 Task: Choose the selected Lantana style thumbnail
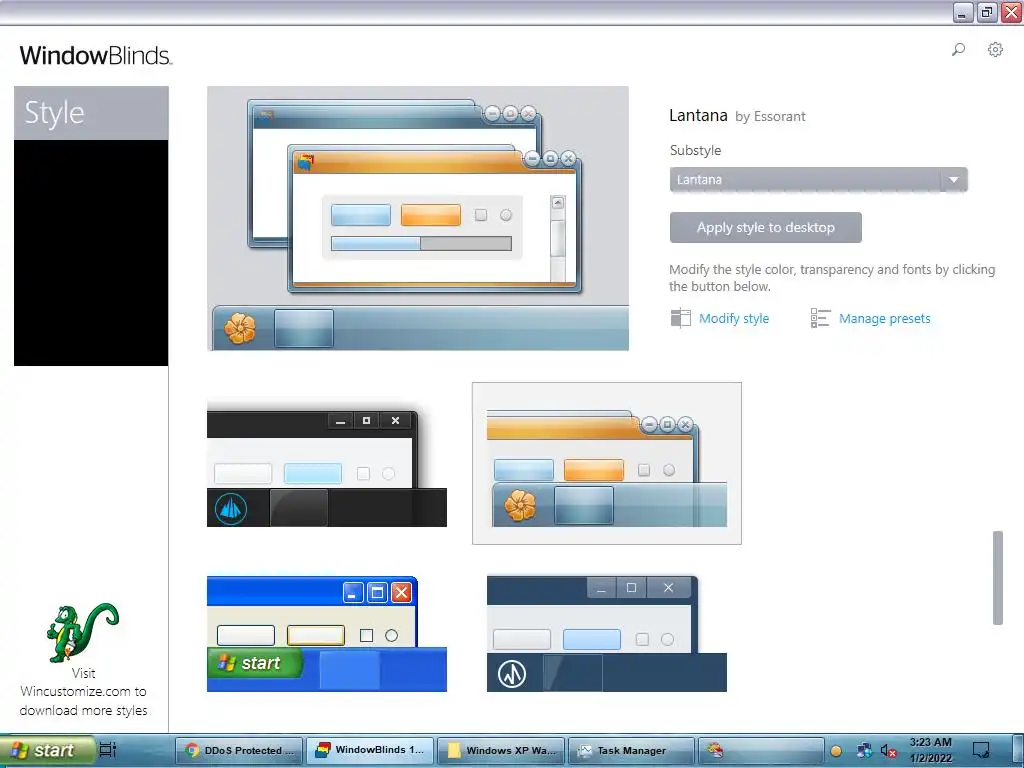click(x=607, y=463)
